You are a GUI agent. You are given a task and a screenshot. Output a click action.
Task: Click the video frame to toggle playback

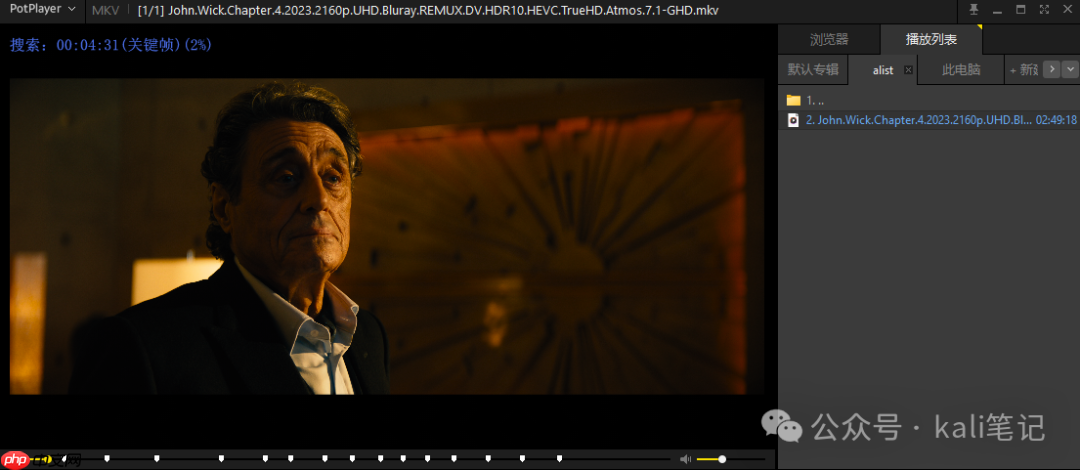click(x=386, y=236)
